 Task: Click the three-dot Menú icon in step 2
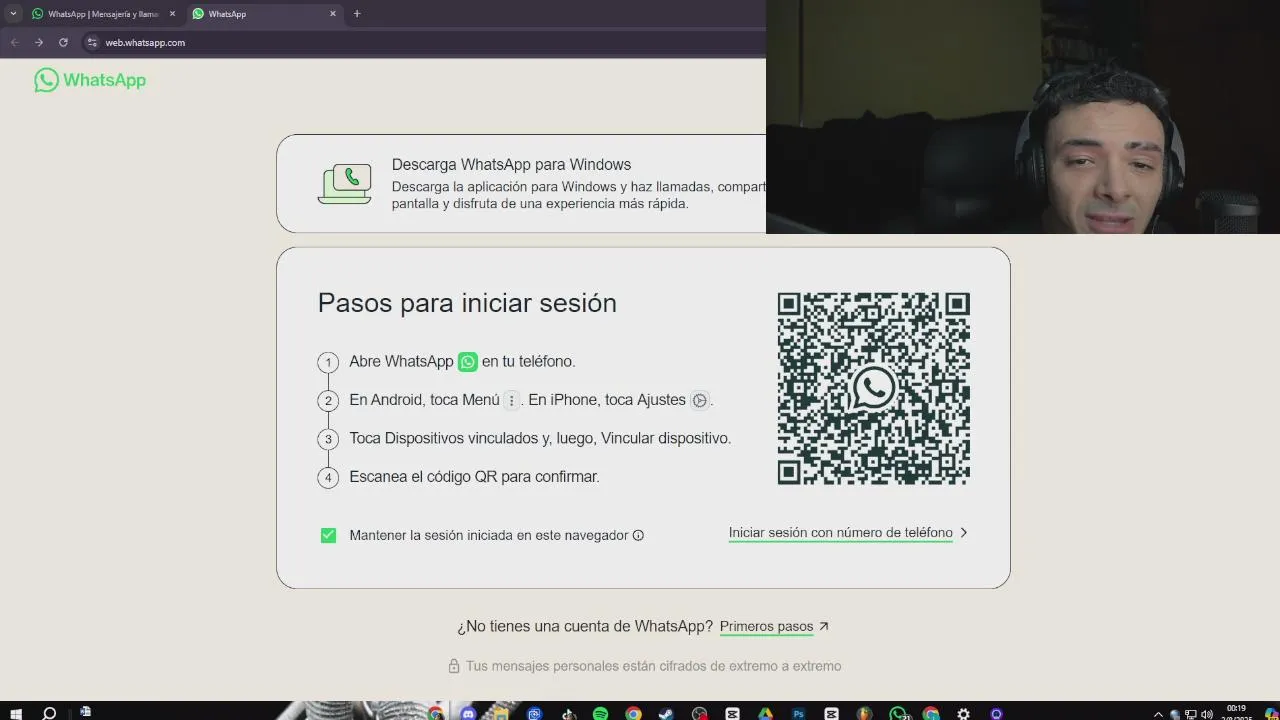tap(511, 400)
